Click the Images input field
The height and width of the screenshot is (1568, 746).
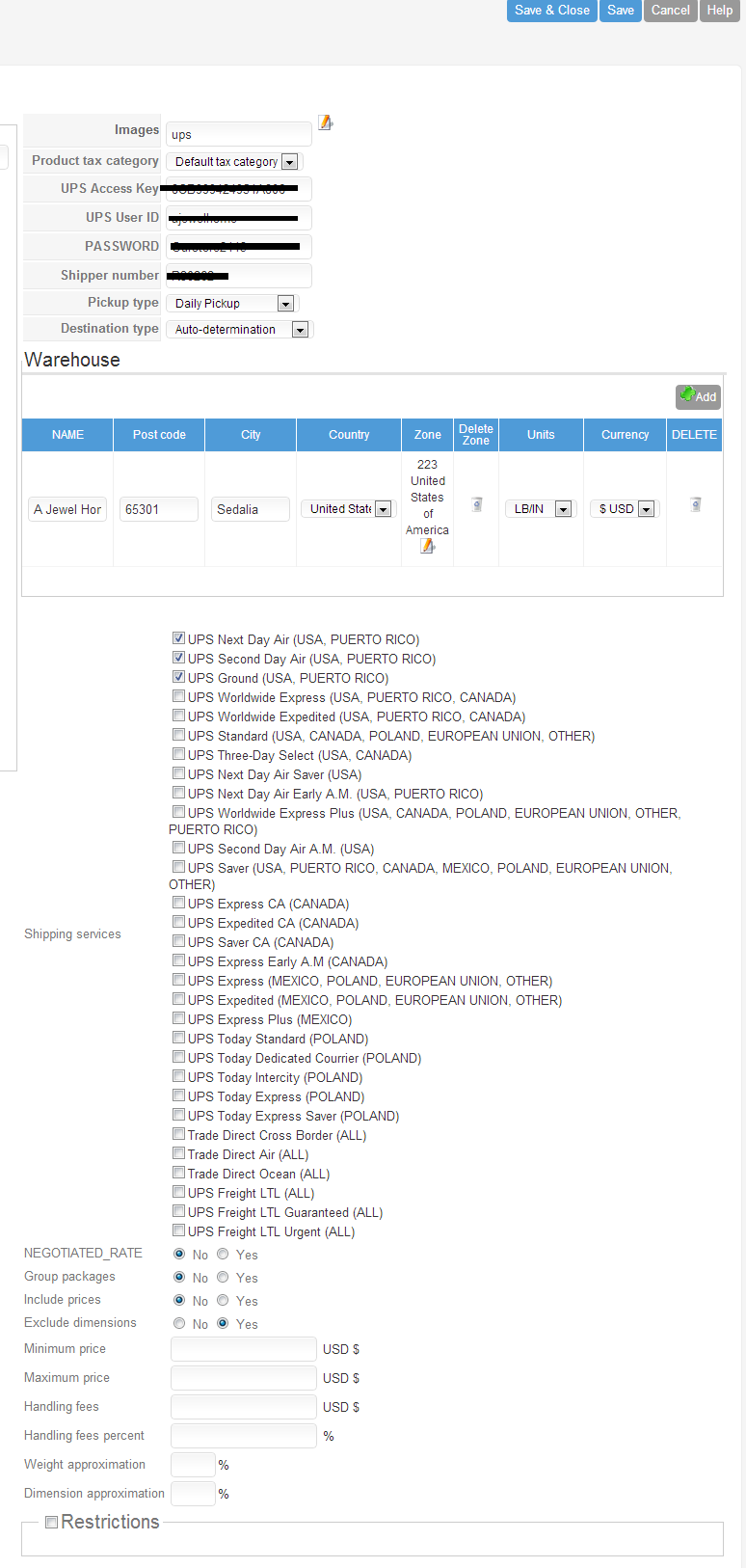[x=239, y=134]
